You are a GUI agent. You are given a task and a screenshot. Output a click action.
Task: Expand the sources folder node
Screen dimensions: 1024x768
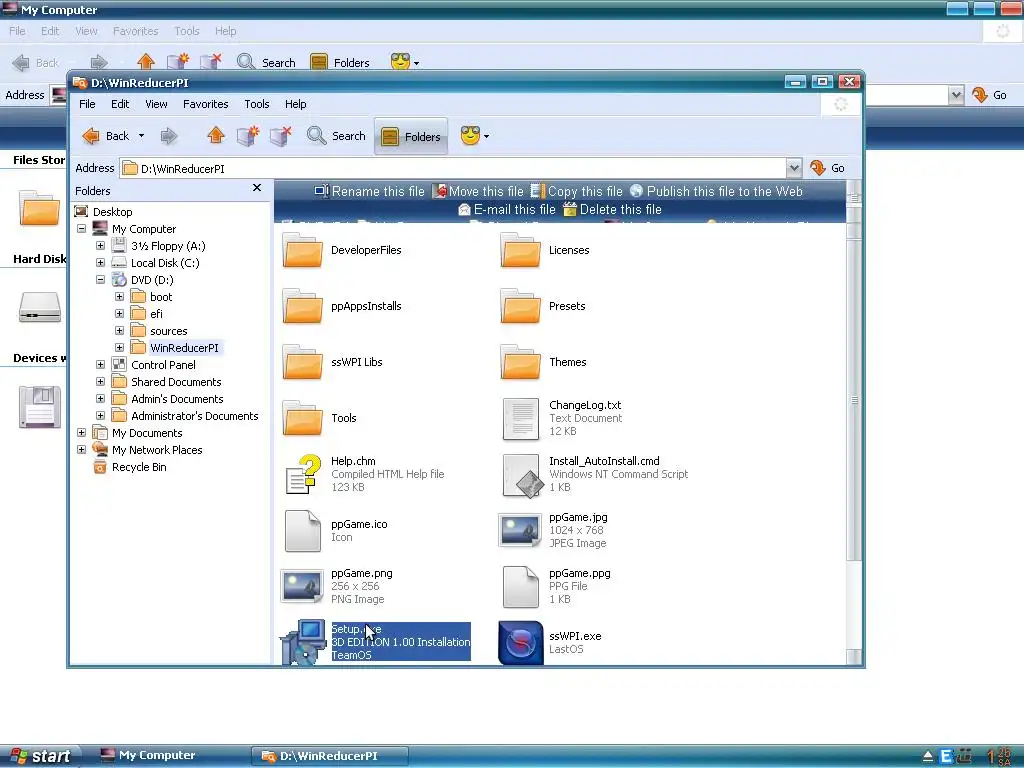120,330
